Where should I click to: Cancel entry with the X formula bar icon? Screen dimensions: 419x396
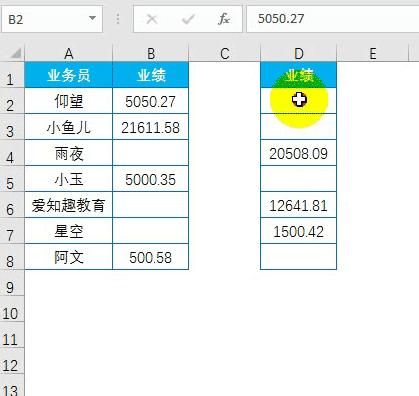[x=152, y=19]
